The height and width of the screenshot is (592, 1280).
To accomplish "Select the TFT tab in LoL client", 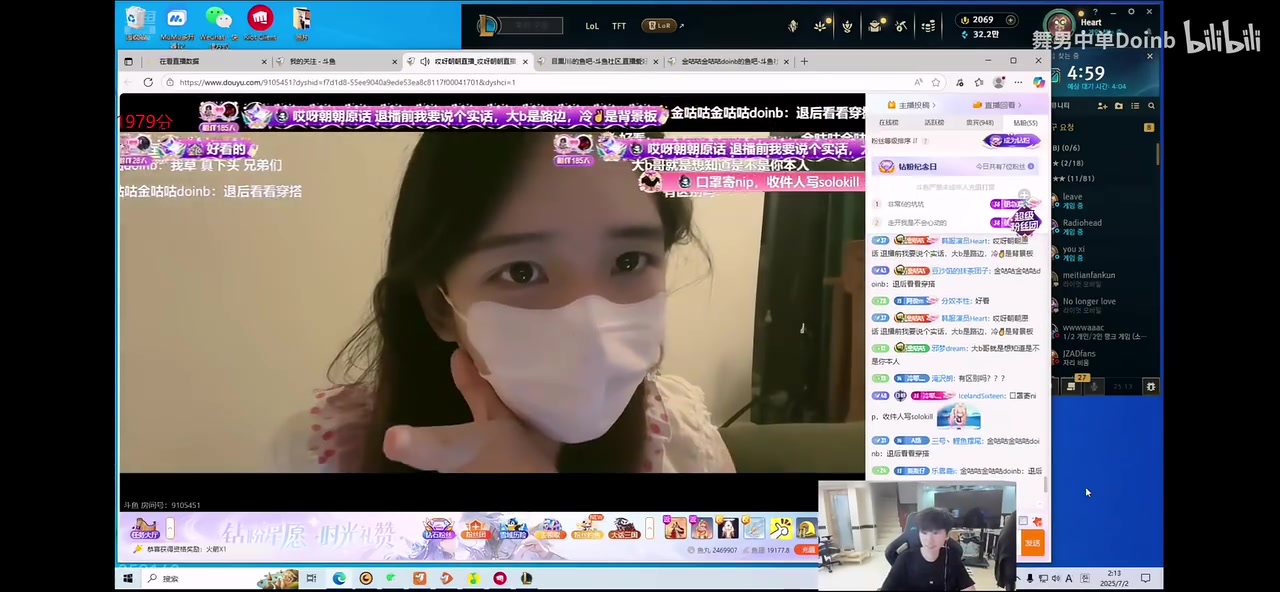I will [619, 26].
